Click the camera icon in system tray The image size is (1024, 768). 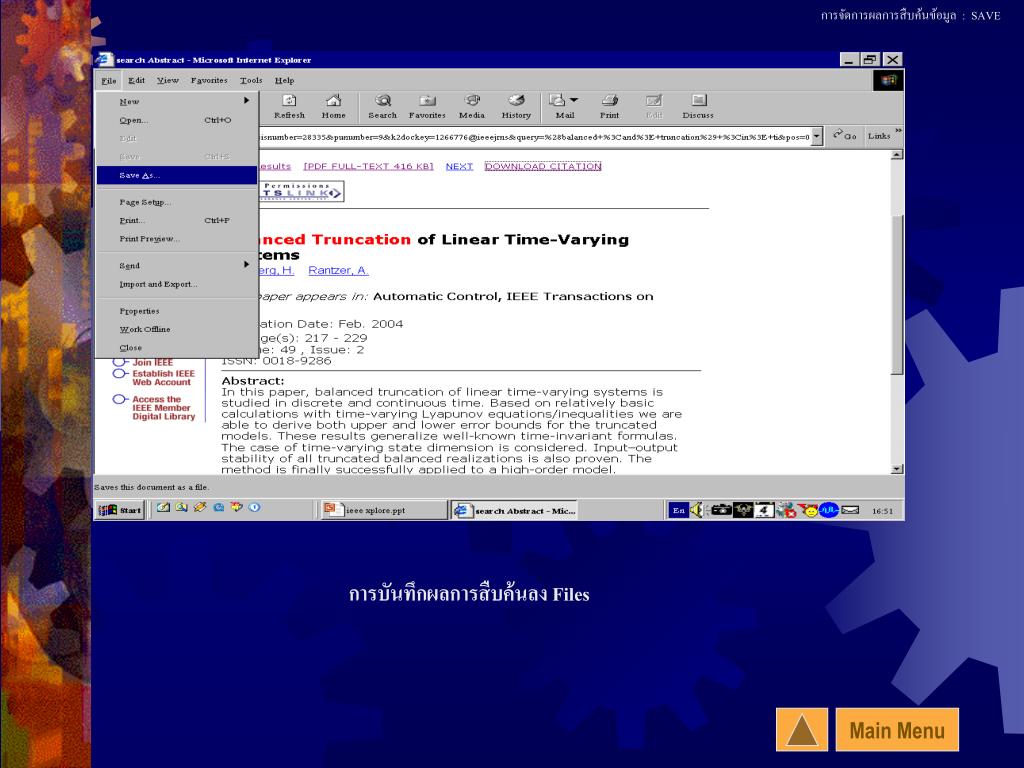pyautogui.click(x=721, y=510)
